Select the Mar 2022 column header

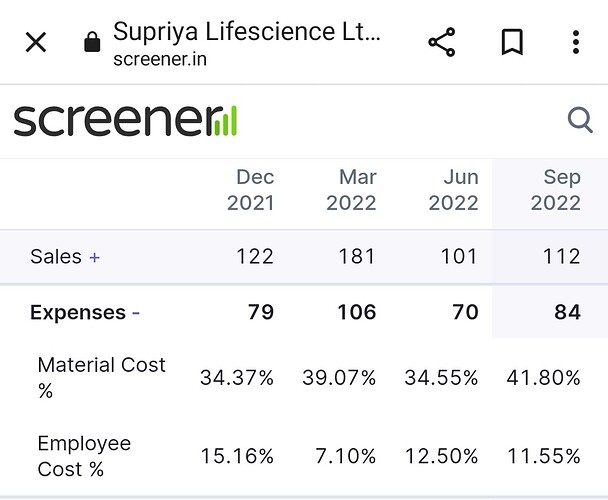(x=351, y=190)
